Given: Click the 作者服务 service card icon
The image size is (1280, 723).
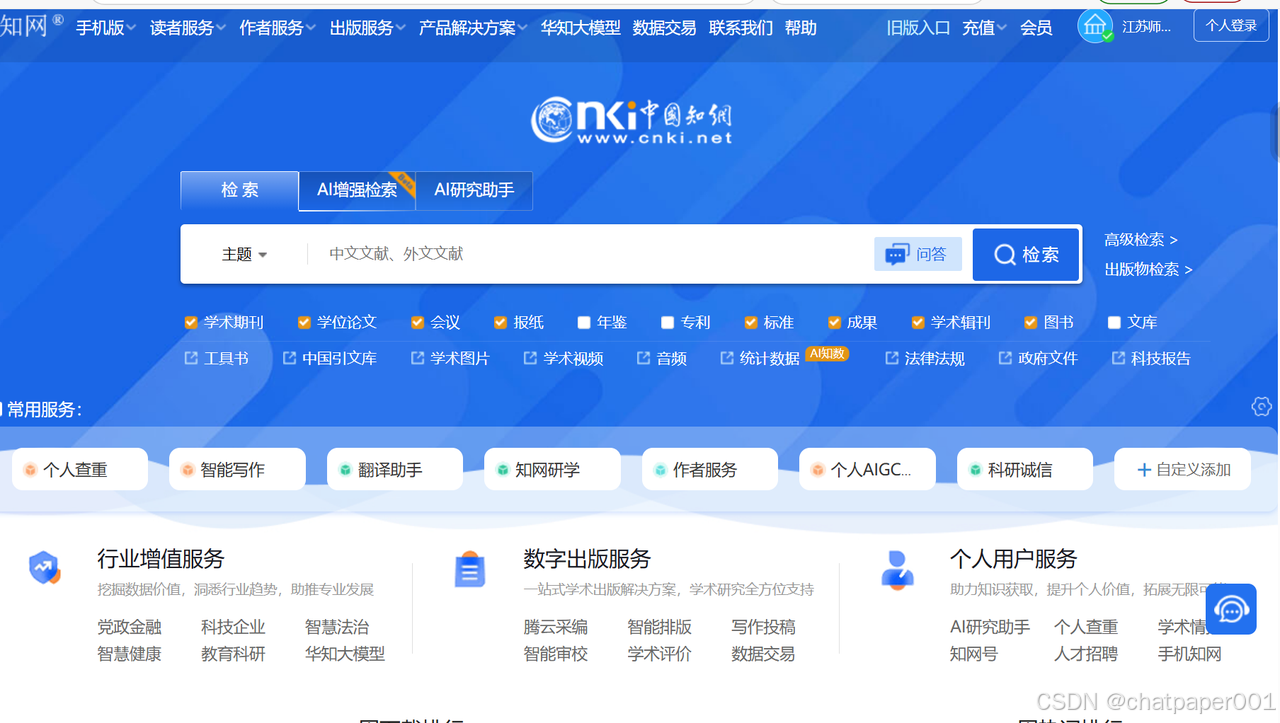Looking at the screenshot, I should coord(660,470).
